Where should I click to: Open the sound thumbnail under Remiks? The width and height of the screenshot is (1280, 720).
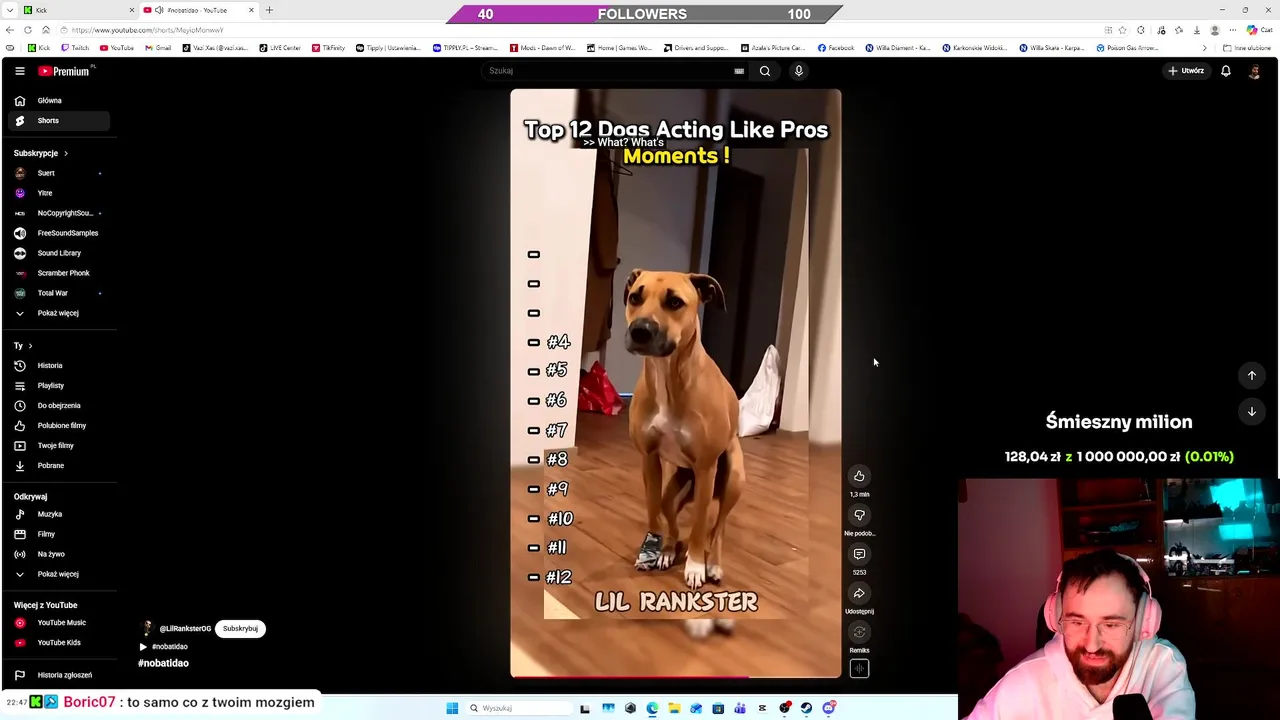[x=859, y=669]
